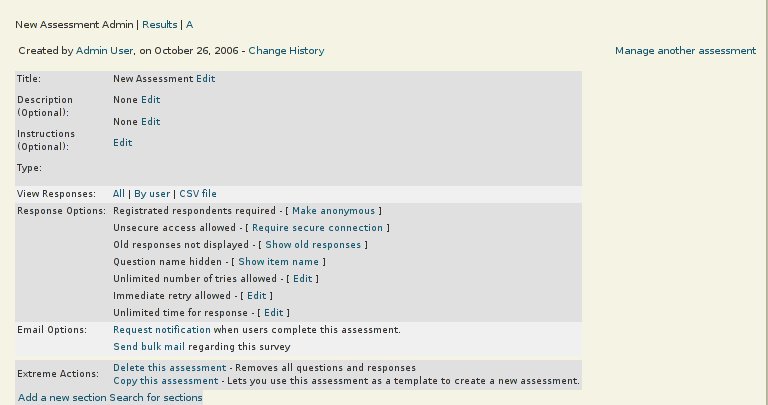This screenshot has height=405, width=768.
Task: Click Delete this assessment
Action: 170,368
